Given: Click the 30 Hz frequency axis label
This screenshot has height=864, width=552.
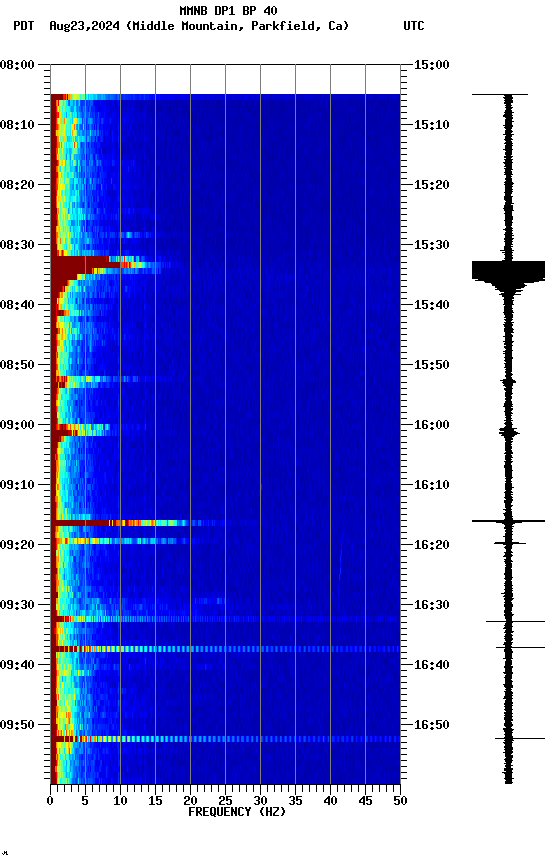Looking at the screenshot, I should 260,801.
